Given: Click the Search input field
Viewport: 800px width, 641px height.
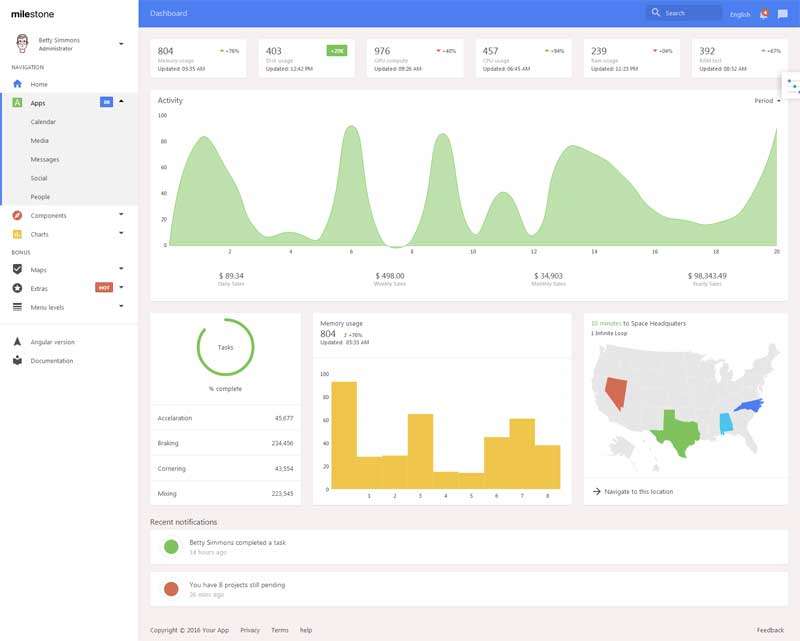Looking at the screenshot, I should coord(690,13).
